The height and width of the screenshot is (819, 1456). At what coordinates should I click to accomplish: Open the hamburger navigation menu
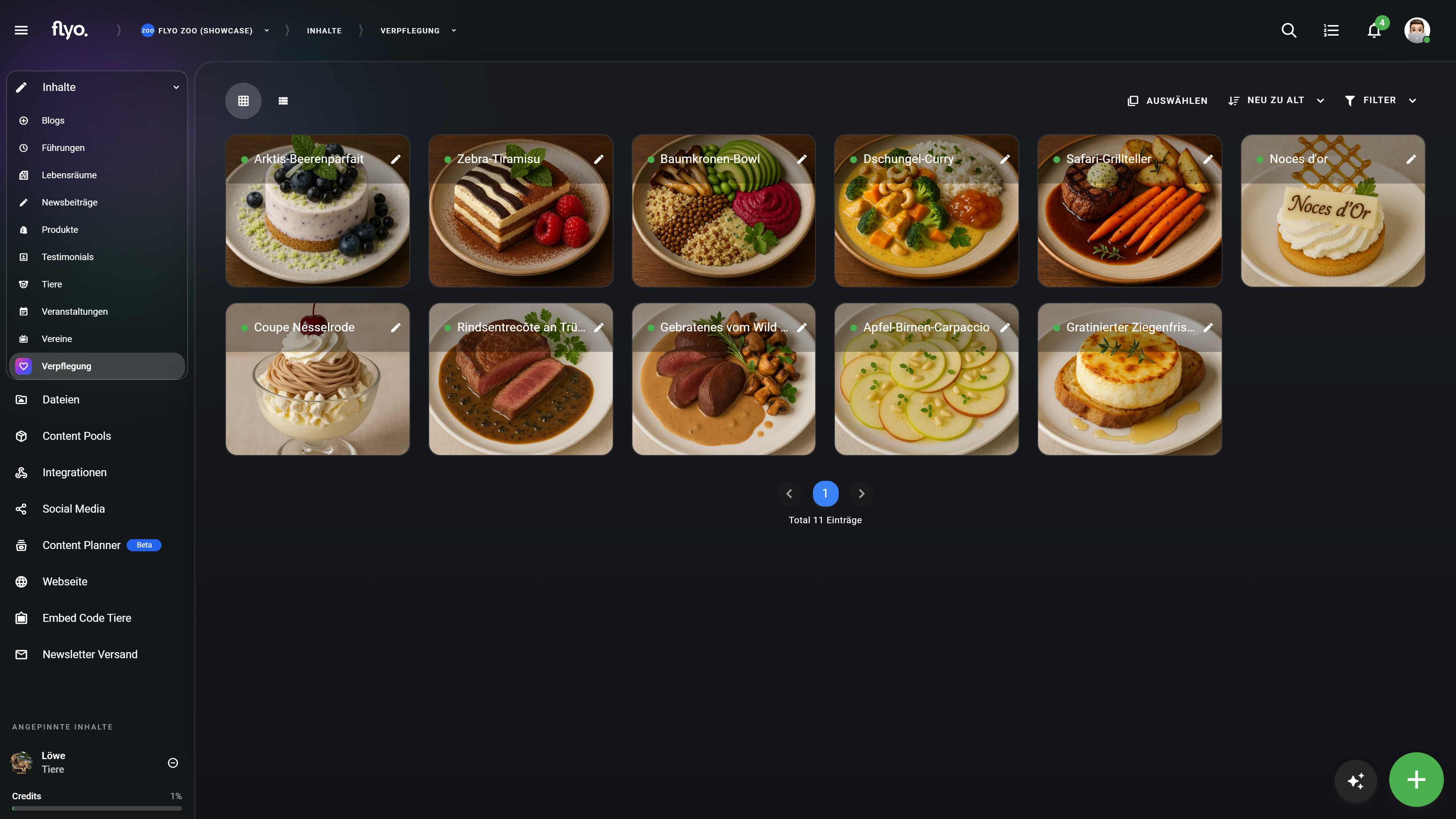click(21, 30)
